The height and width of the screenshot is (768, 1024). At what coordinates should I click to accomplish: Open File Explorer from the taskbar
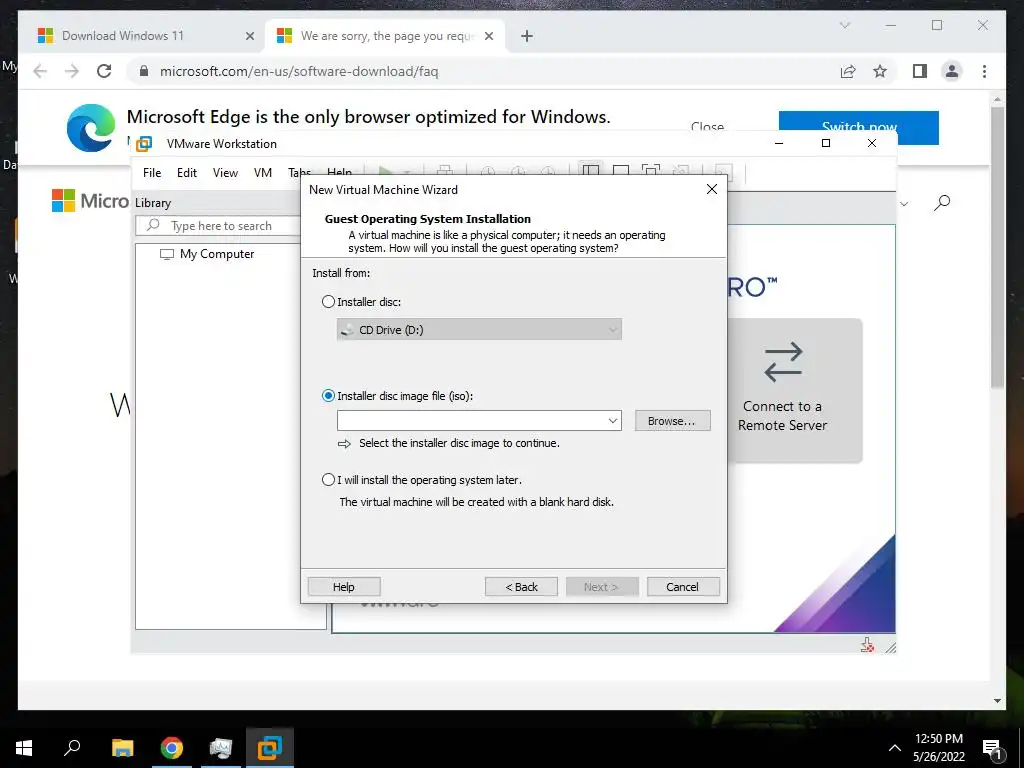122,747
